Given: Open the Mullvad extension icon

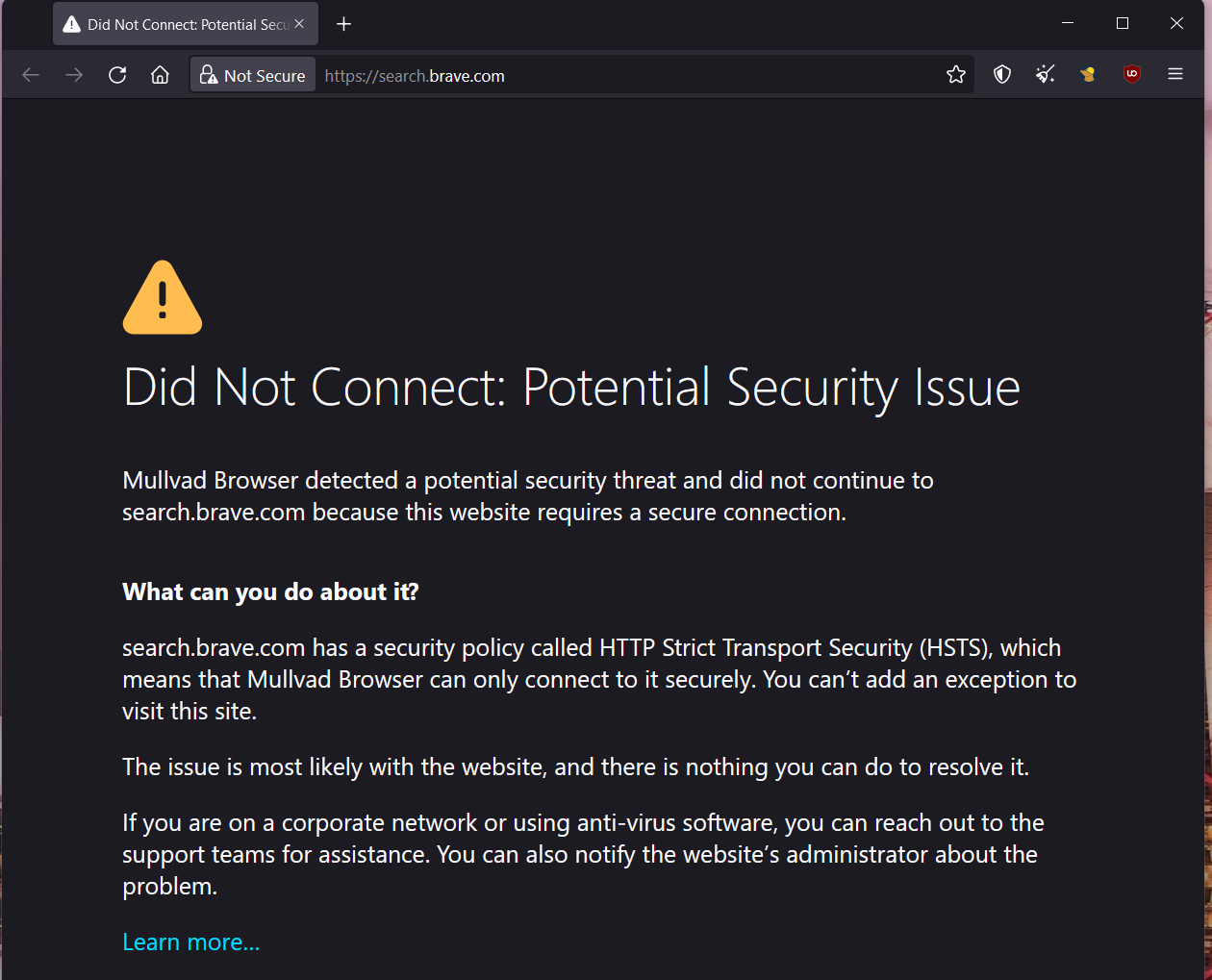Looking at the screenshot, I should pyautogui.click(x=1088, y=75).
